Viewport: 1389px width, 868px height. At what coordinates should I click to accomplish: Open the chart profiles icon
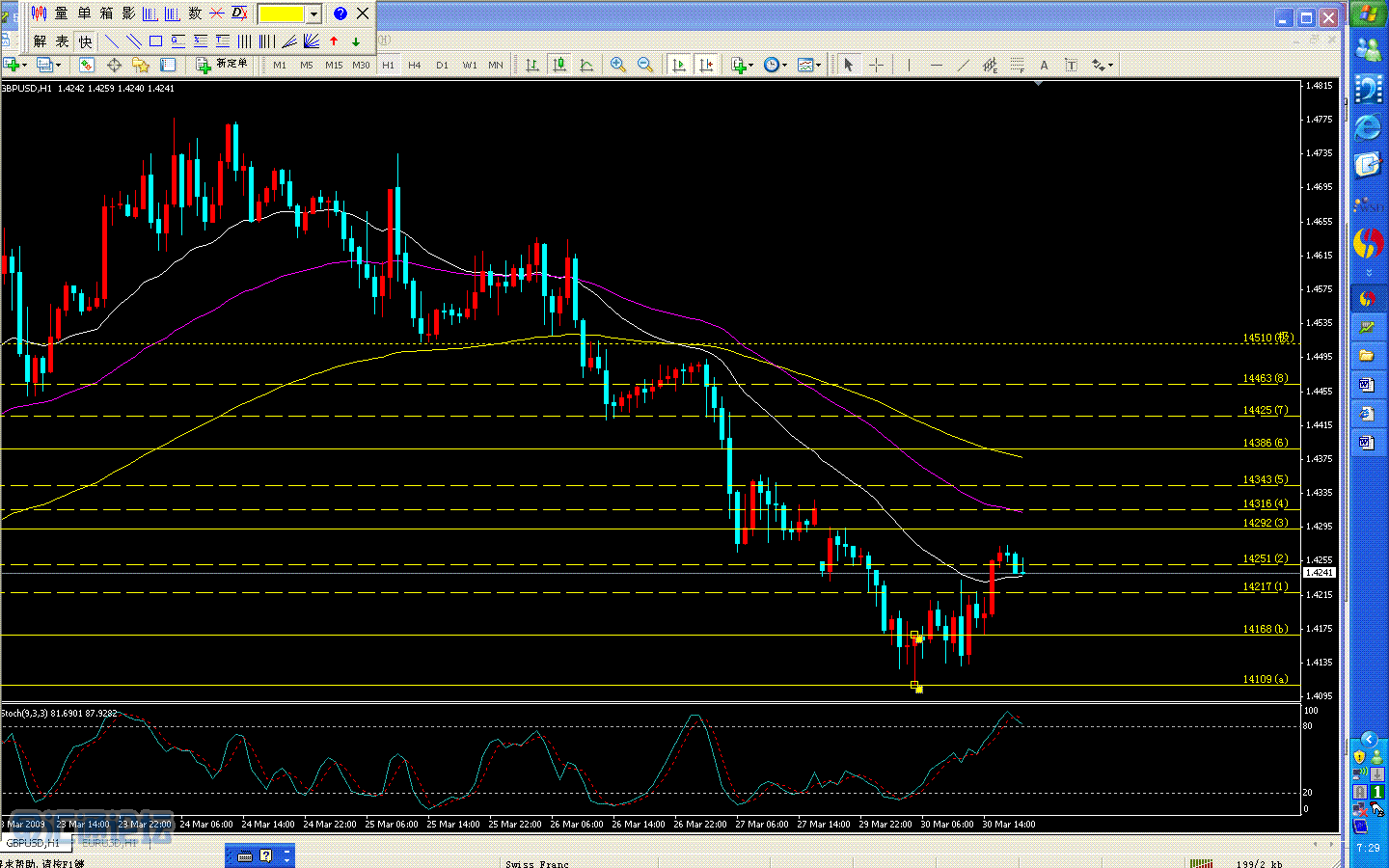44,65
